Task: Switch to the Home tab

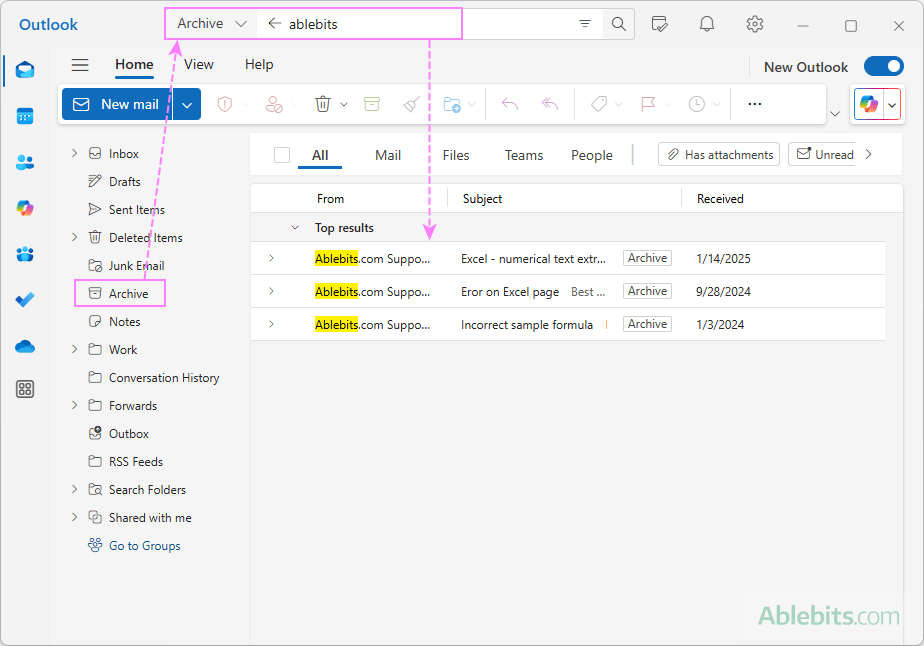Action: click(134, 64)
